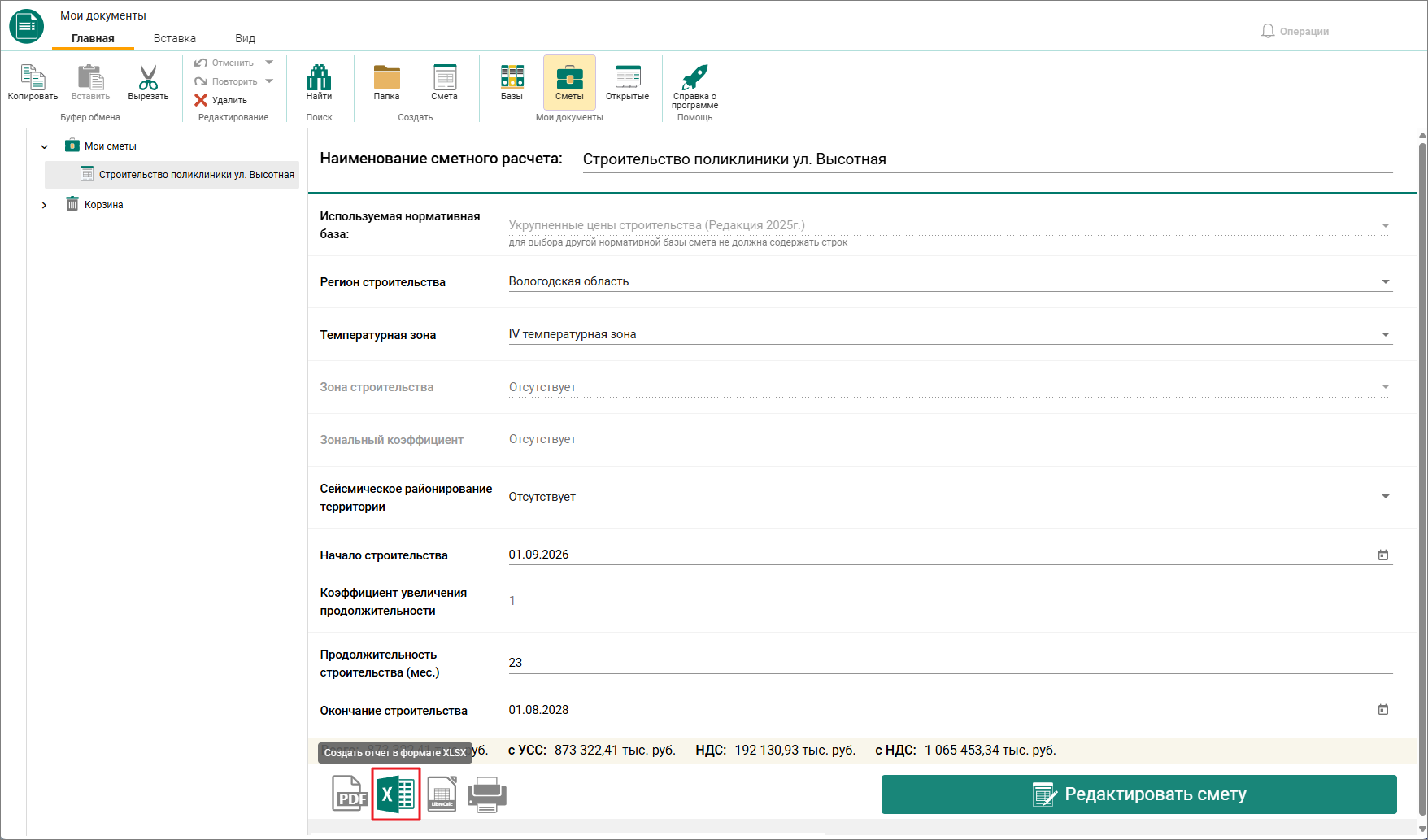The width and height of the screenshot is (1428, 840).
Task: Click Отменить undo arrow
Action: point(201,63)
